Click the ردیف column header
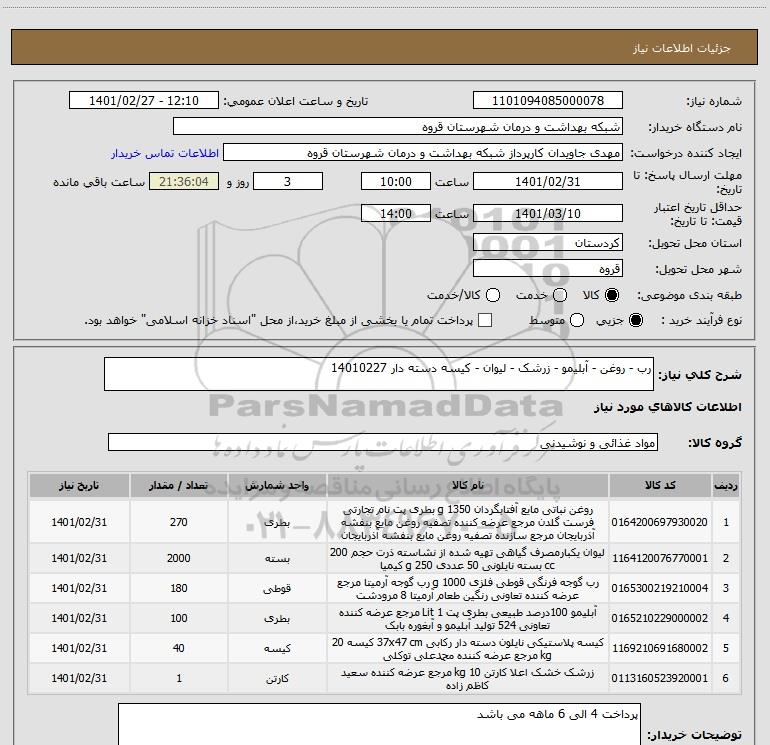The image size is (770, 745). (x=726, y=486)
